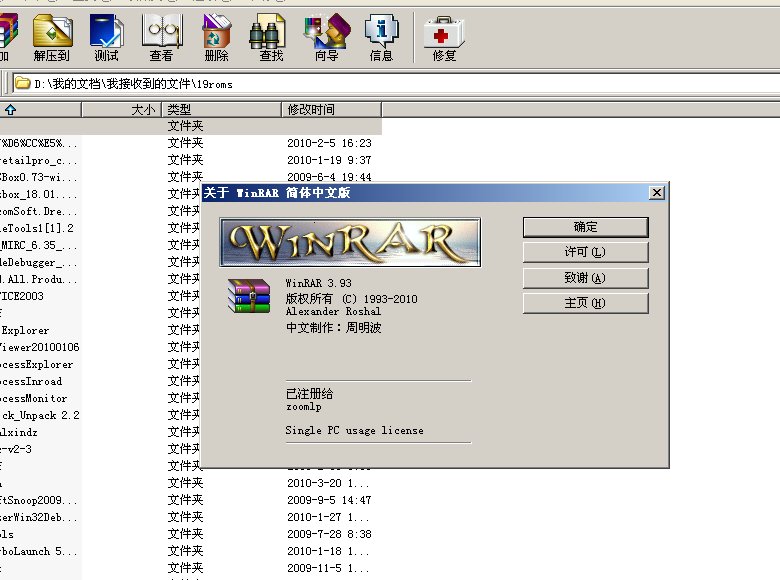Click the Delete (删除) toolbar icon
This screenshot has width=780, height=580.
point(216,37)
